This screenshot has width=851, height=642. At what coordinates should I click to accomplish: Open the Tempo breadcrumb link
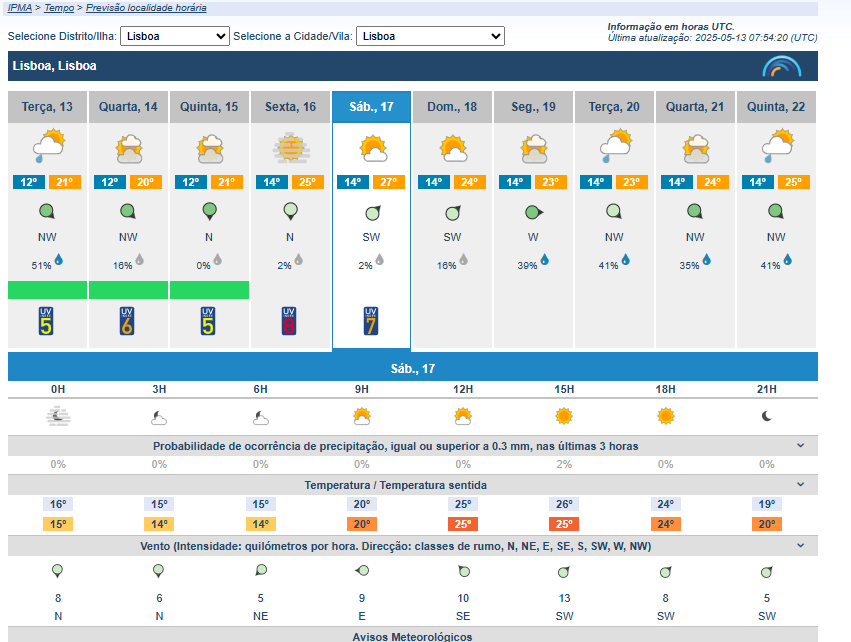[59, 8]
